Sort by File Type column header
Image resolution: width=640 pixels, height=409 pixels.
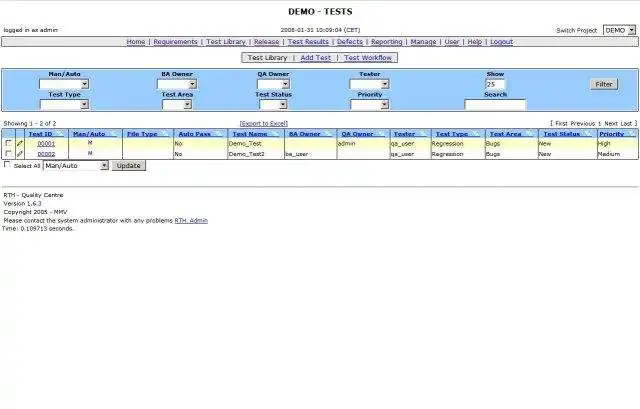[x=142, y=134]
